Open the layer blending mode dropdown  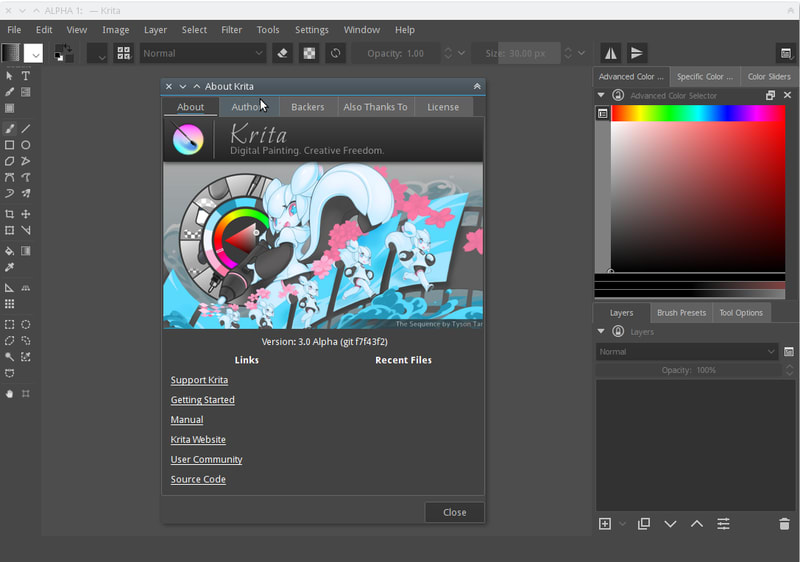pos(686,352)
